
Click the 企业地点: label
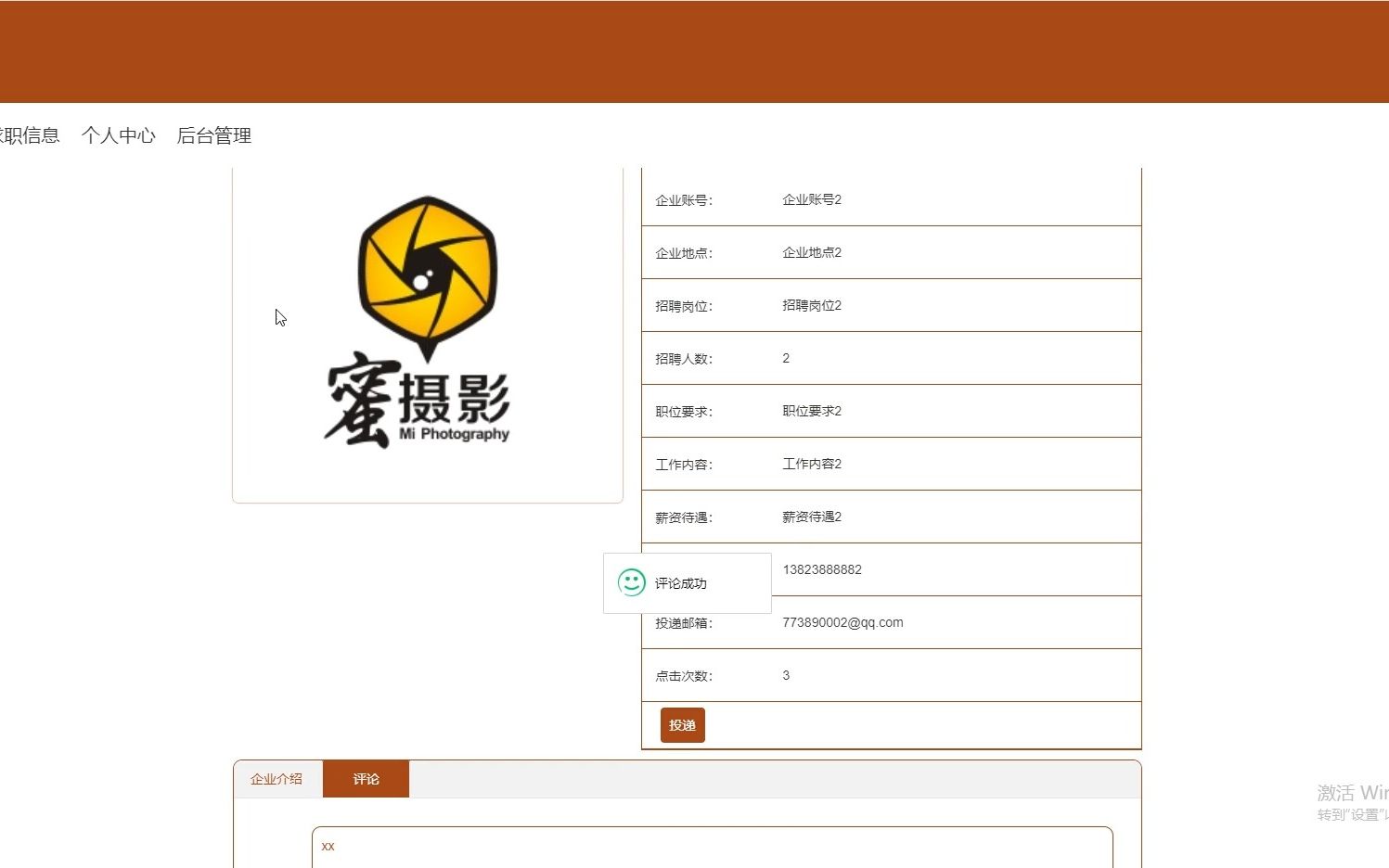[x=684, y=253]
